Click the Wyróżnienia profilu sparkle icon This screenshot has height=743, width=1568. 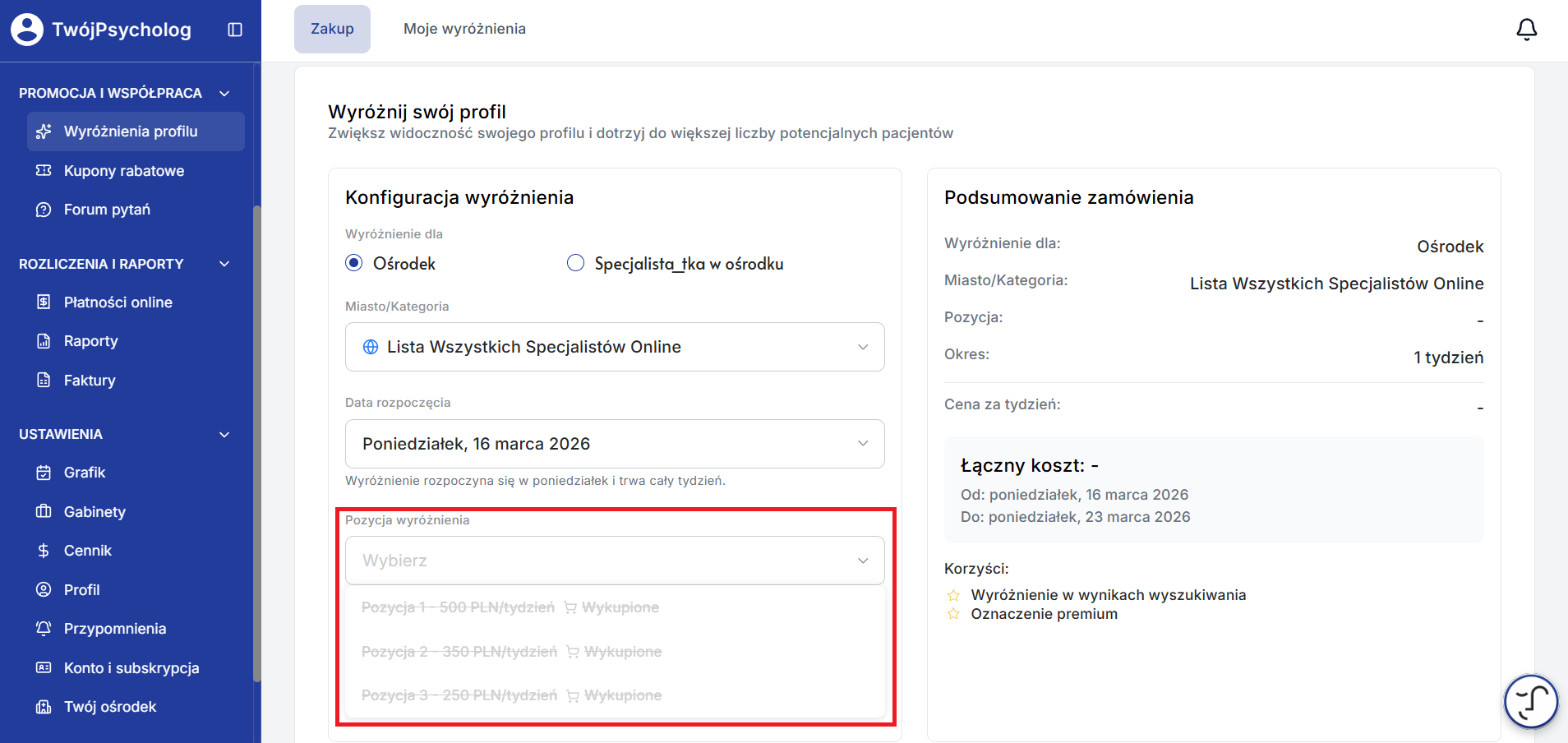44,132
